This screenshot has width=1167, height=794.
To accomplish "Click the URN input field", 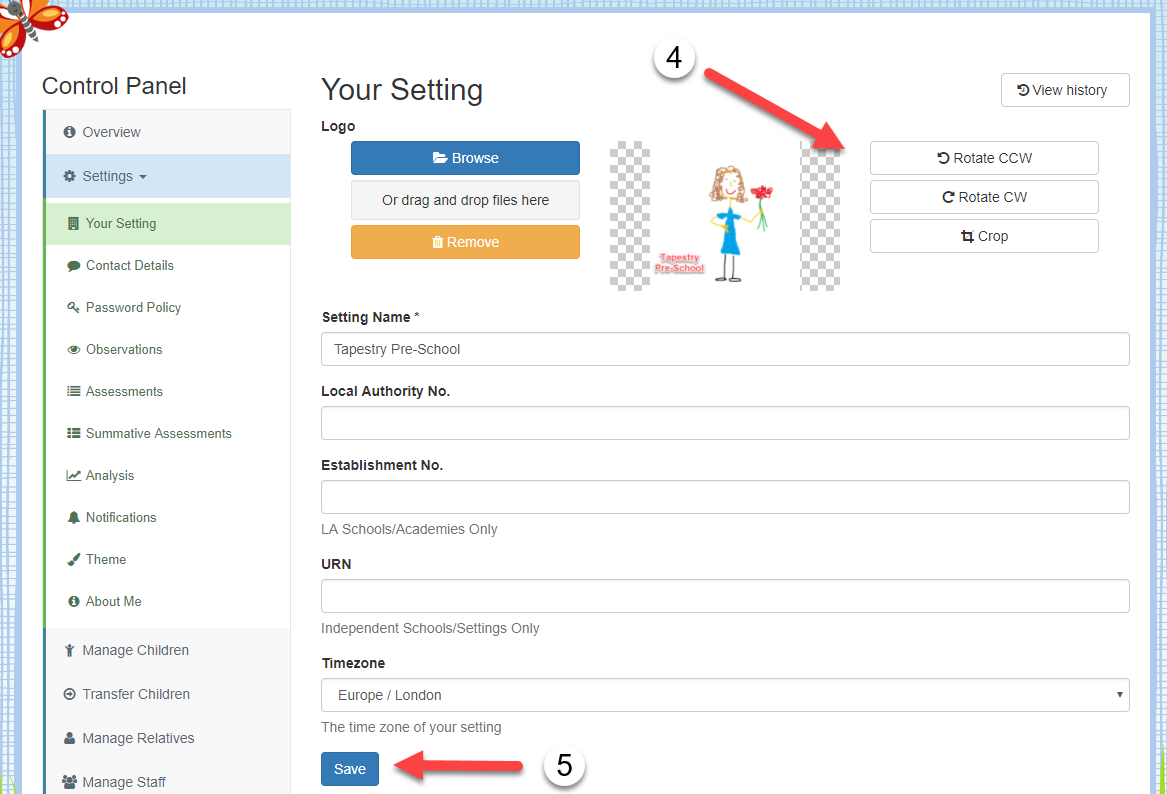I will [x=725, y=596].
